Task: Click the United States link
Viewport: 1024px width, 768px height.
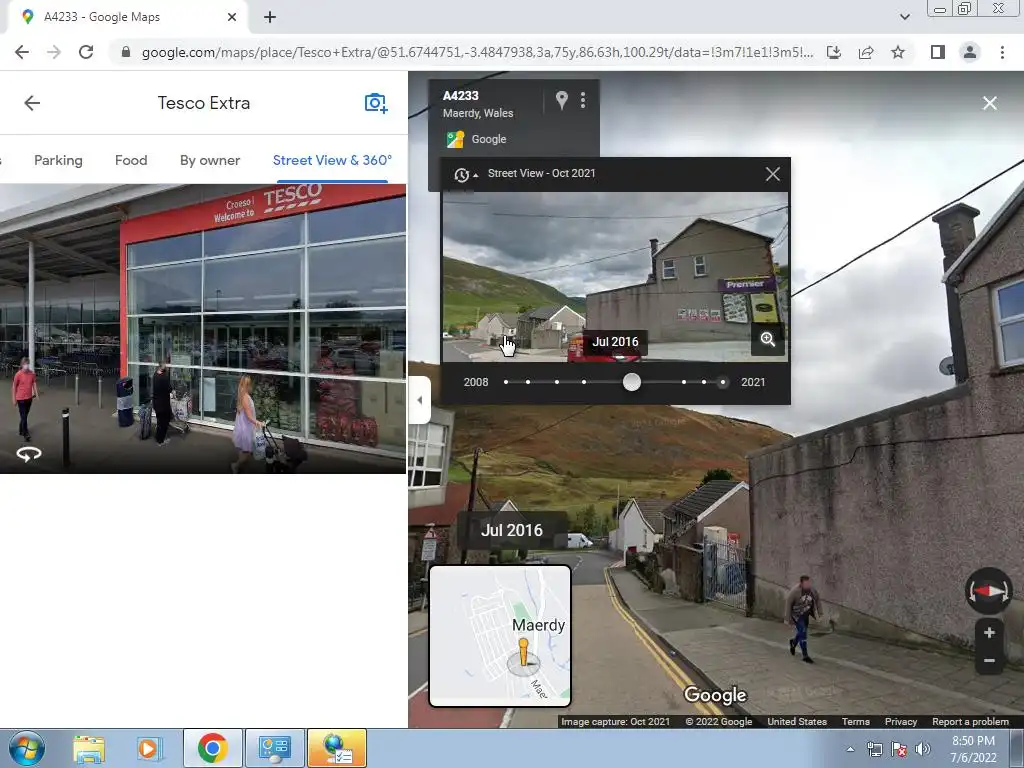Action: click(x=797, y=722)
